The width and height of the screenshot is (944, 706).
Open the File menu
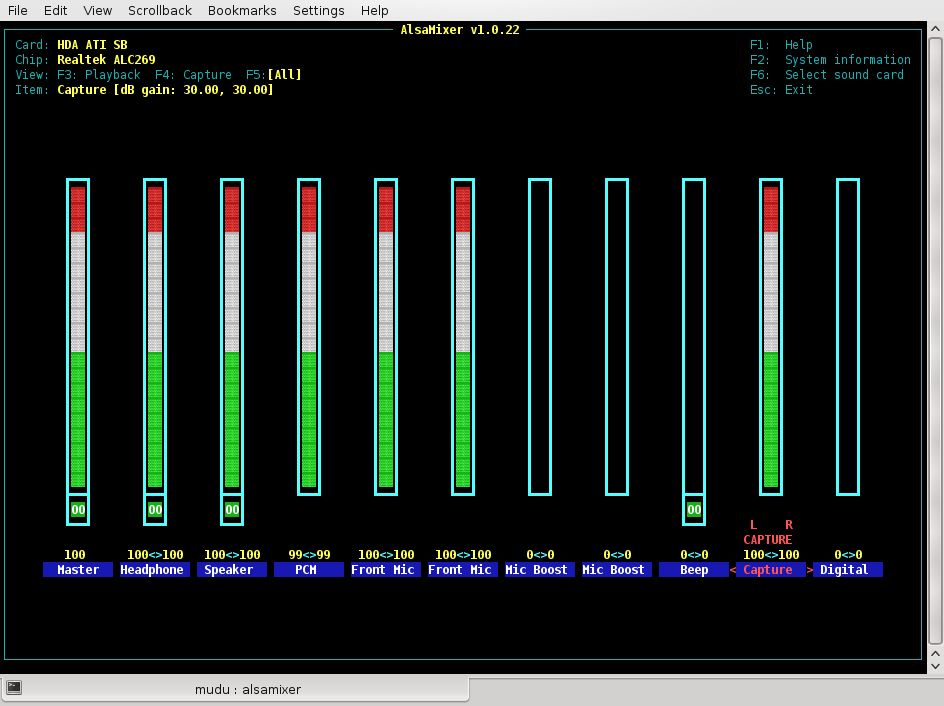tap(18, 10)
